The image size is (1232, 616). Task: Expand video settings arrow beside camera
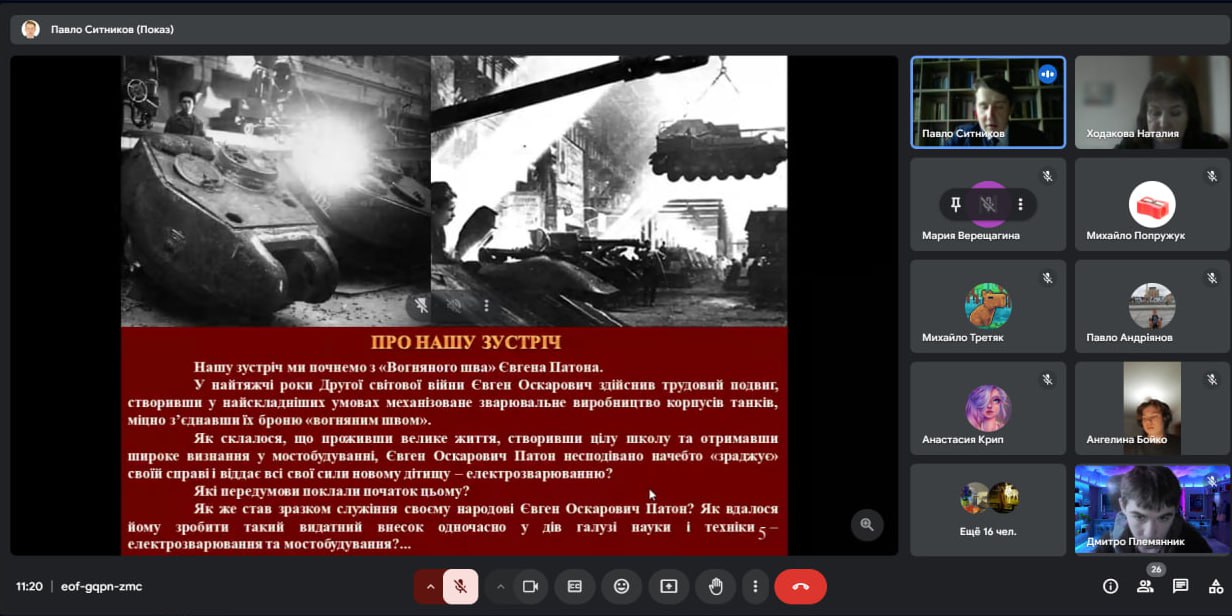(500, 587)
